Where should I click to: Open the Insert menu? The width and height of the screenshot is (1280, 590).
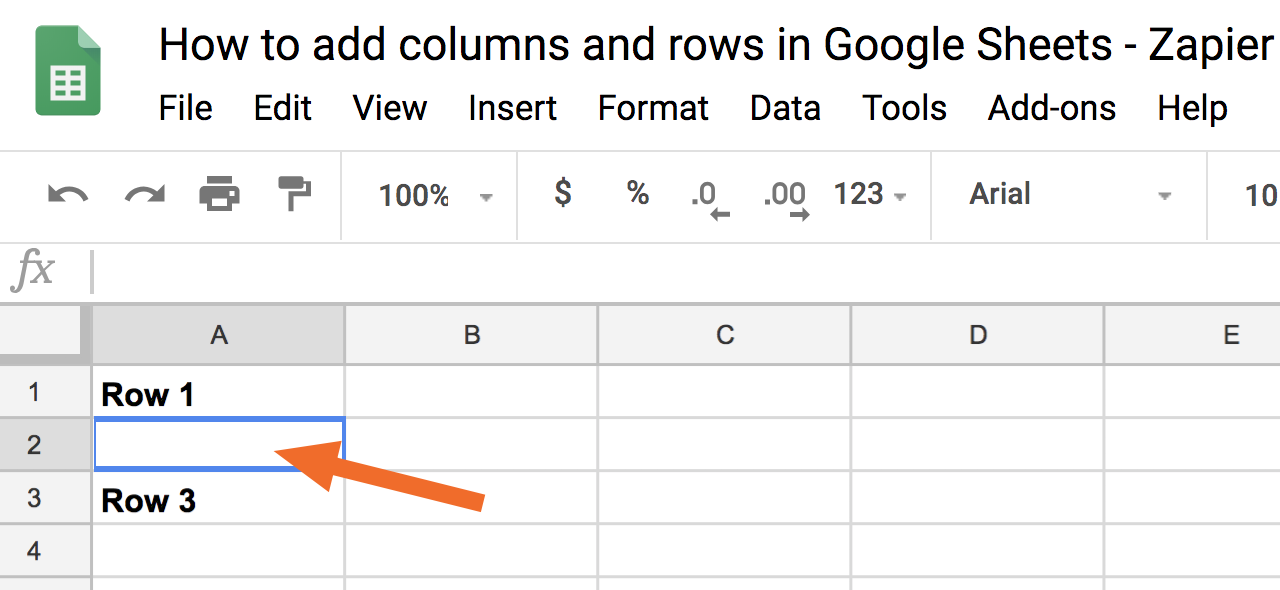pyautogui.click(x=513, y=108)
